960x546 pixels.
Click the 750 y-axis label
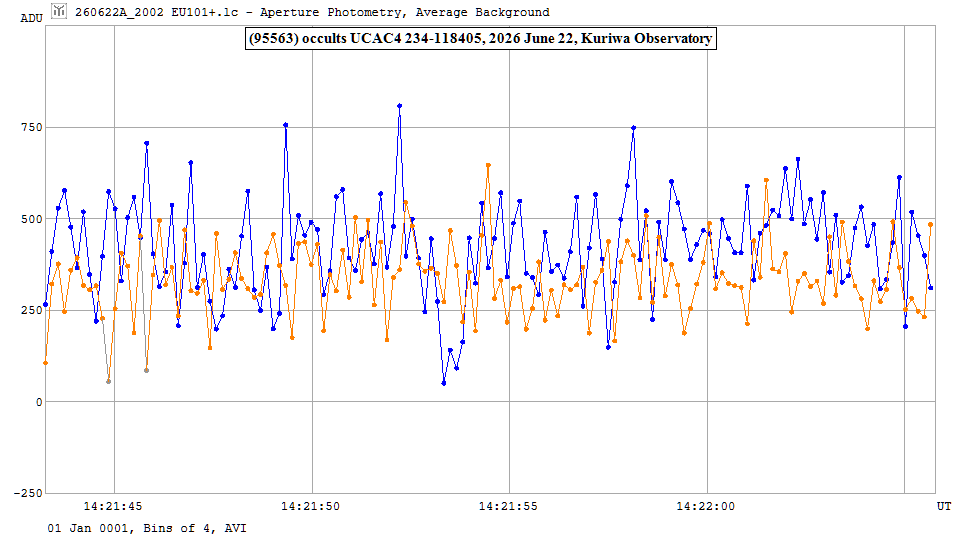[32, 127]
